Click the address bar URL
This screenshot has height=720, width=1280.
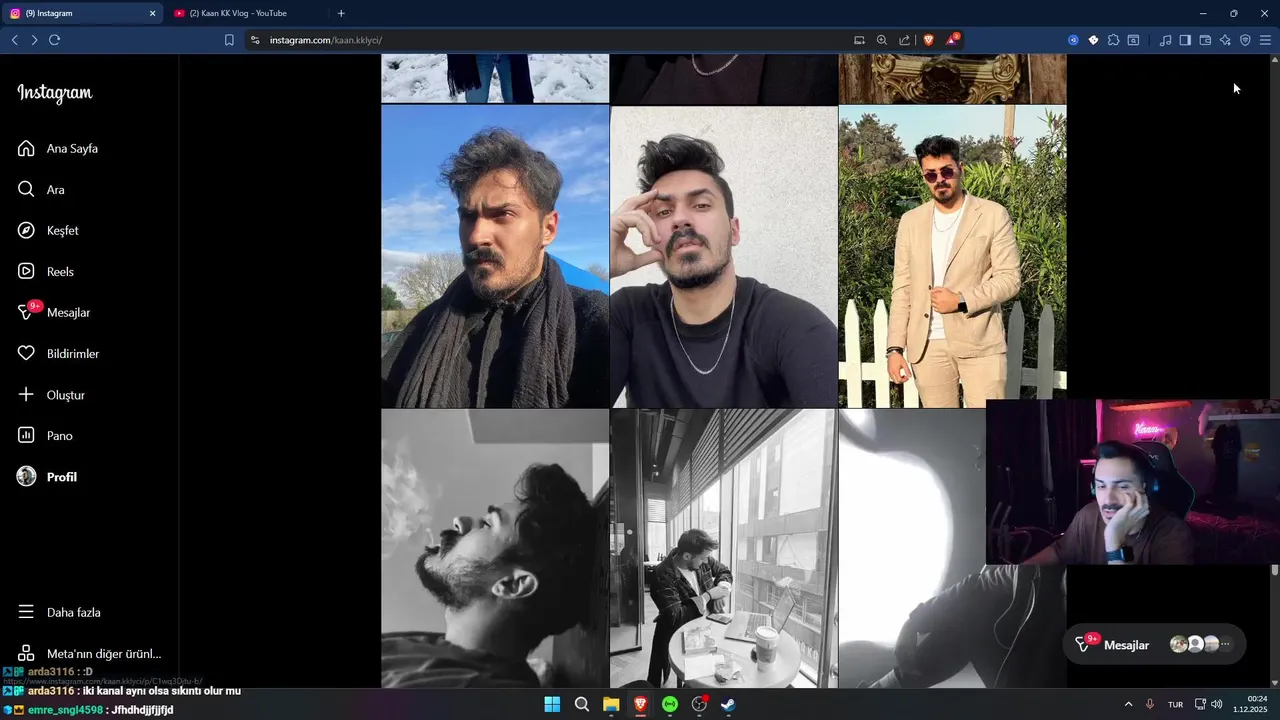tap(325, 40)
